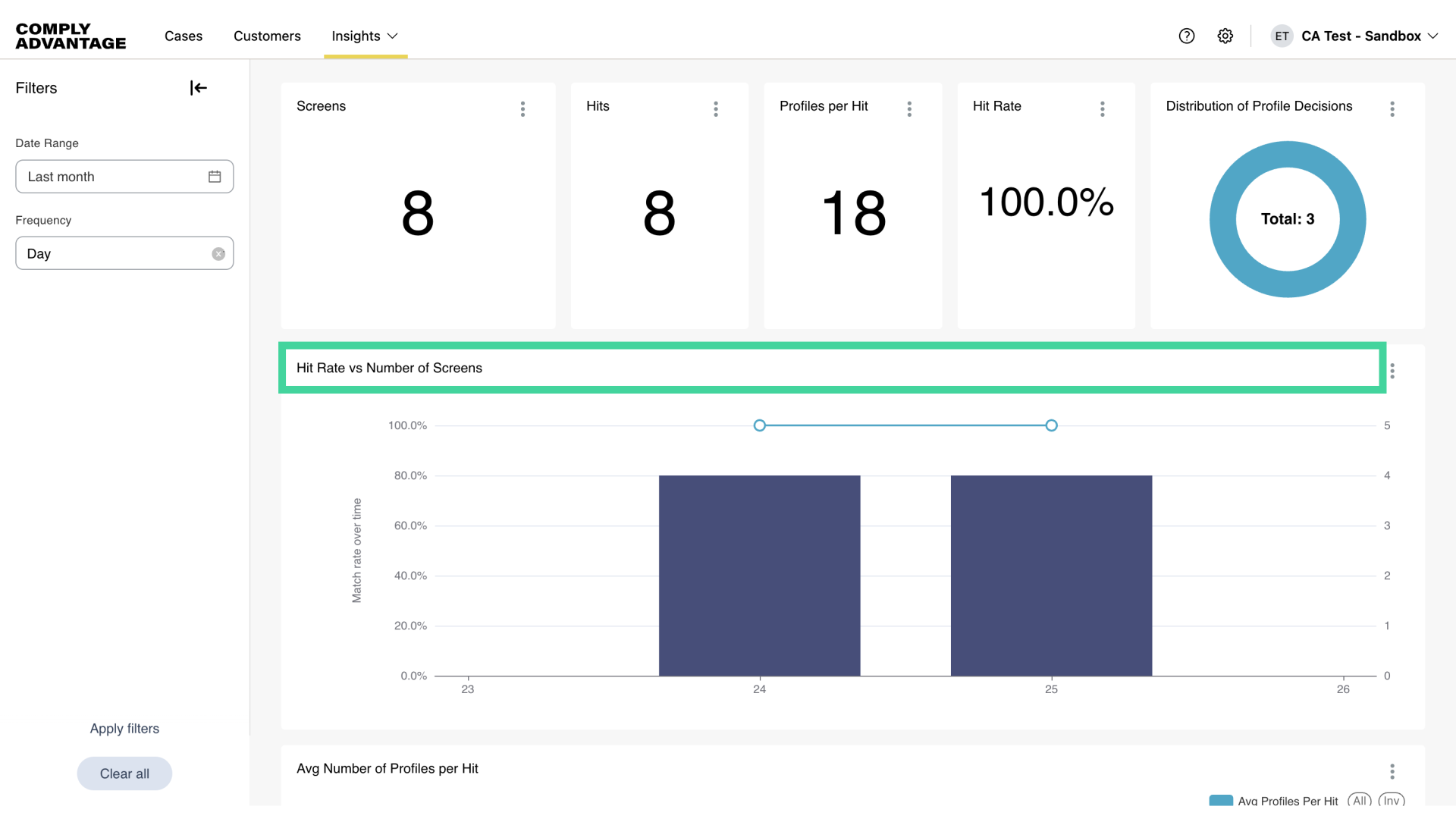This screenshot has height=819, width=1456.
Task: Click the Apply filters button
Action: tap(124, 729)
